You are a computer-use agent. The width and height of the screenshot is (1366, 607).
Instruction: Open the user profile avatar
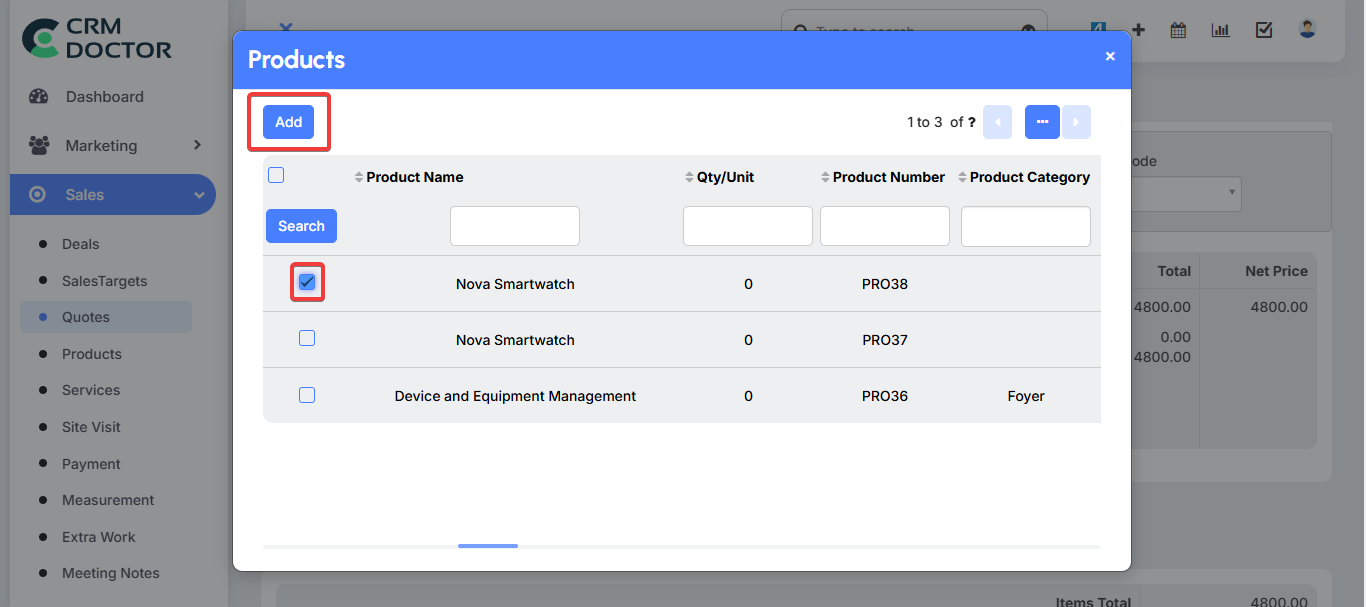pos(1307,28)
